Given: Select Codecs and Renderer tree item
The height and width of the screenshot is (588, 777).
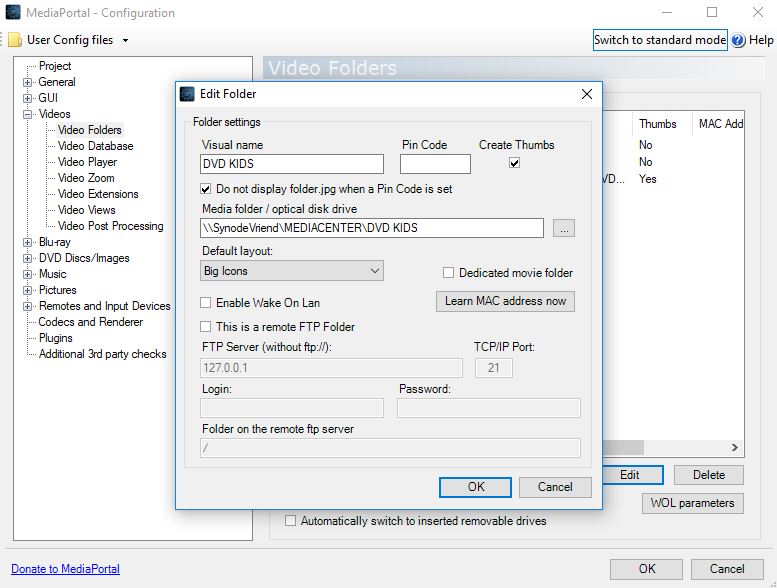Looking at the screenshot, I should (90, 322).
